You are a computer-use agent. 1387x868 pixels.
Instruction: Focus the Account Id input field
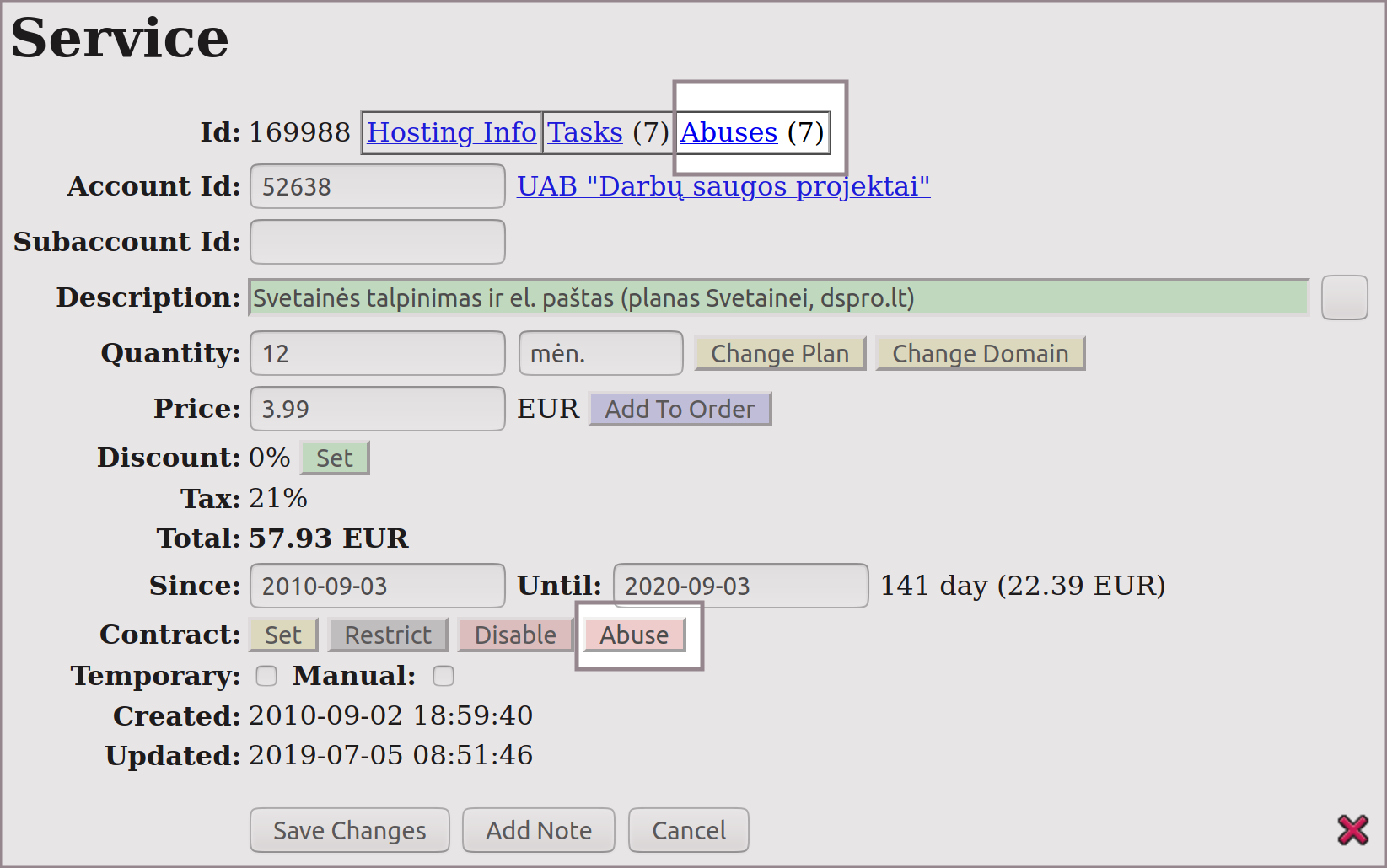click(x=377, y=186)
